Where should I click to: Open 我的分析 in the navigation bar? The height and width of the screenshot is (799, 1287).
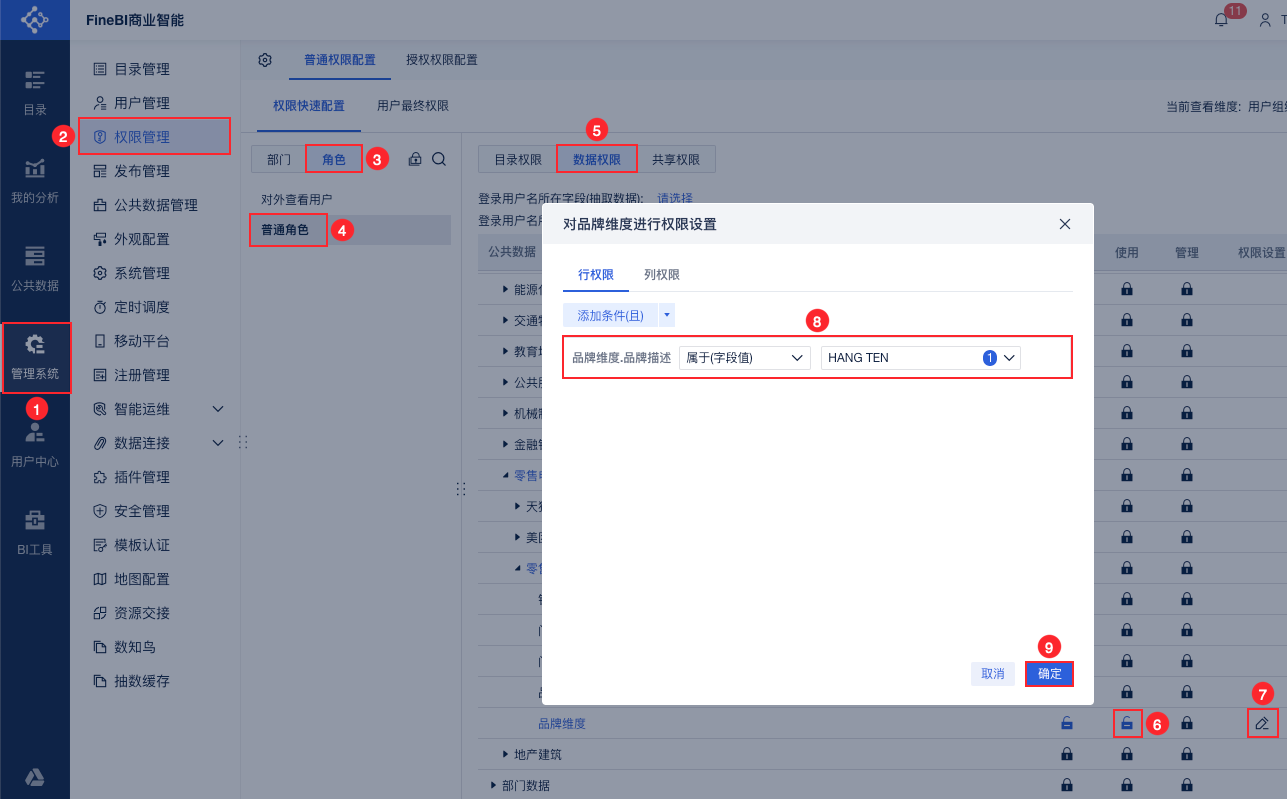click(35, 181)
